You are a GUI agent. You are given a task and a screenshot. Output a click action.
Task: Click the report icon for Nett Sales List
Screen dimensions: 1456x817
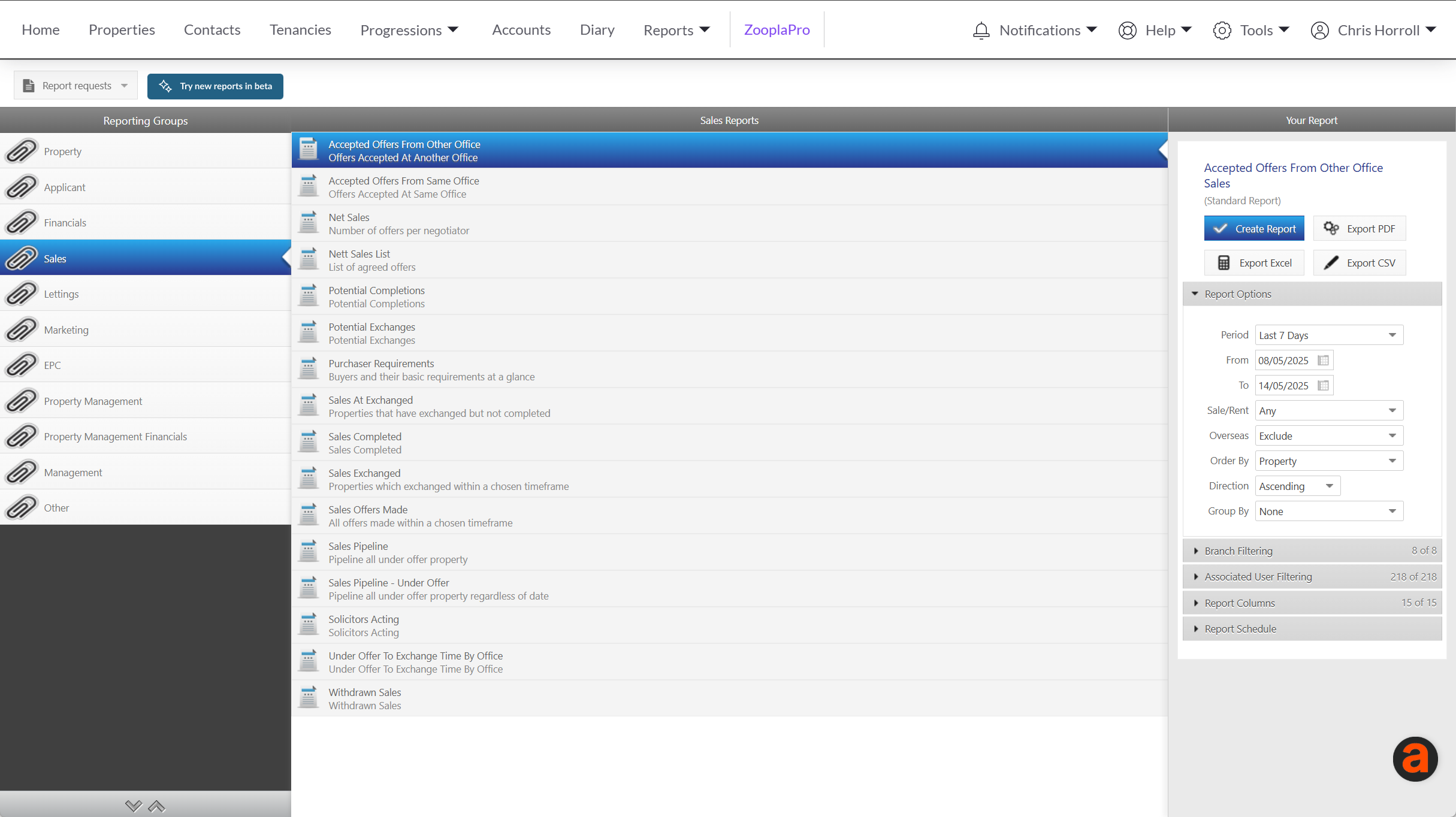[x=308, y=259]
